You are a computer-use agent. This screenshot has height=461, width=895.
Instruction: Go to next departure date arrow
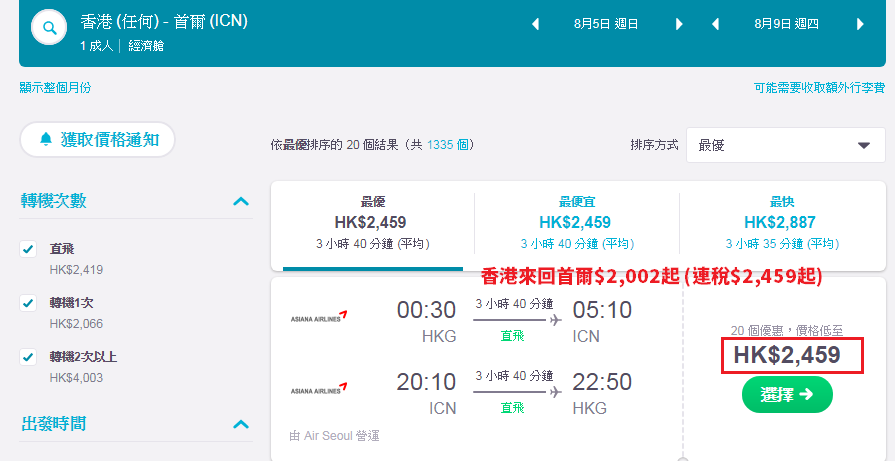click(679, 25)
